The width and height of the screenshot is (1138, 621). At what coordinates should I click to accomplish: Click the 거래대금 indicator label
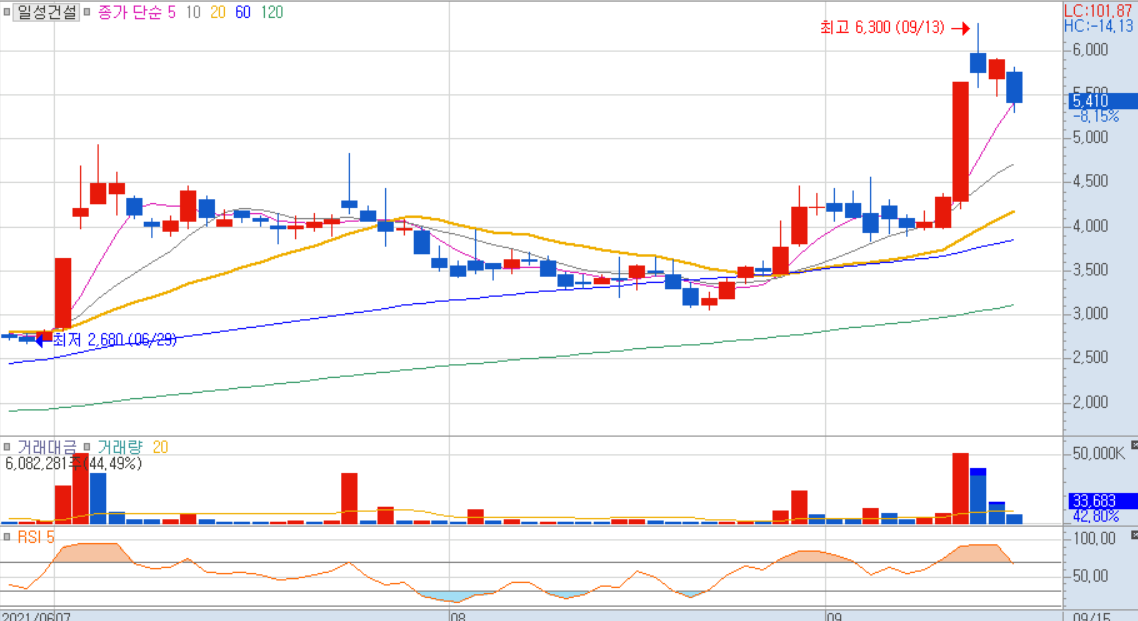click(46, 448)
